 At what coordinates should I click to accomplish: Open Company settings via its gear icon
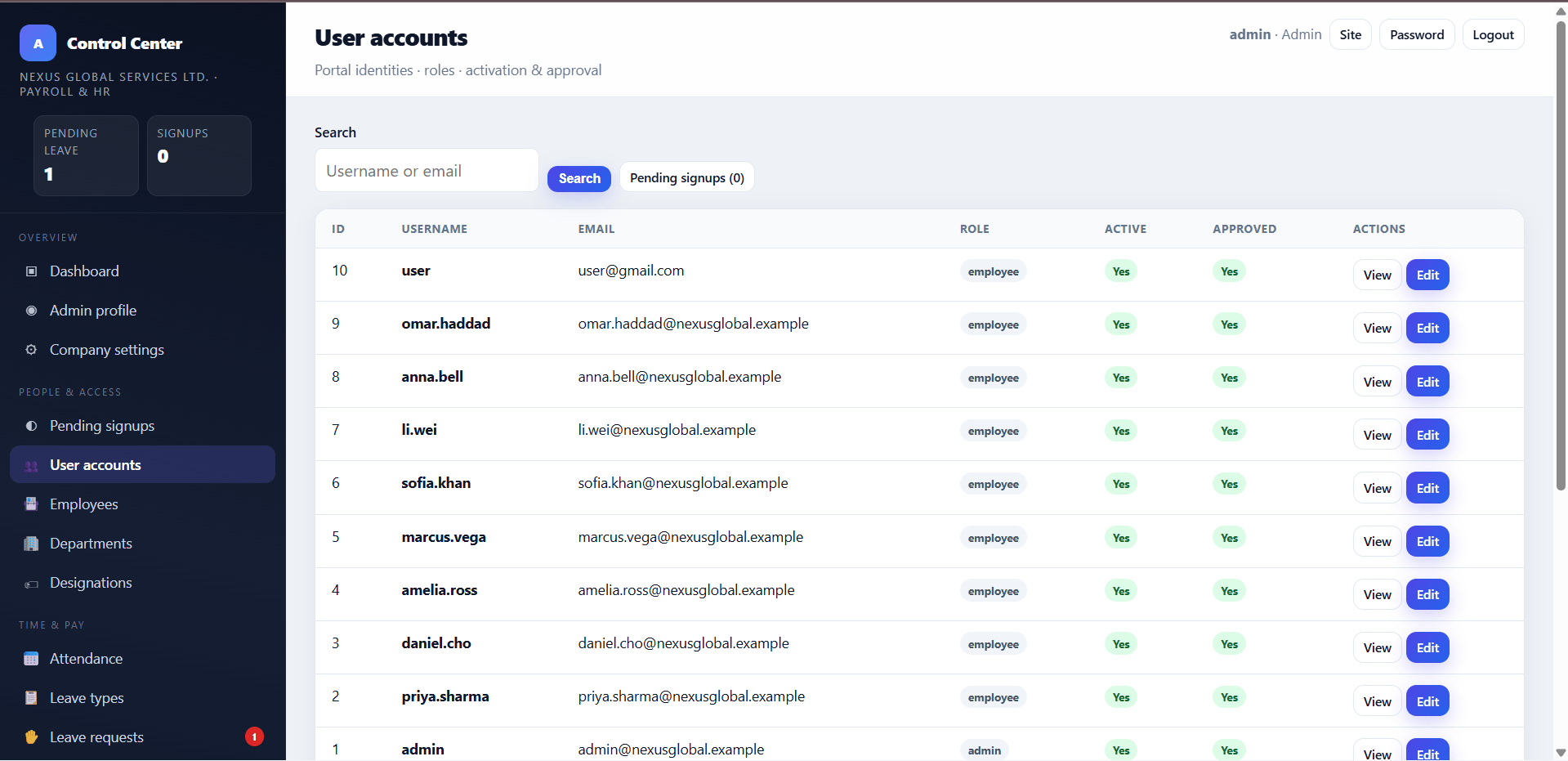tap(31, 350)
